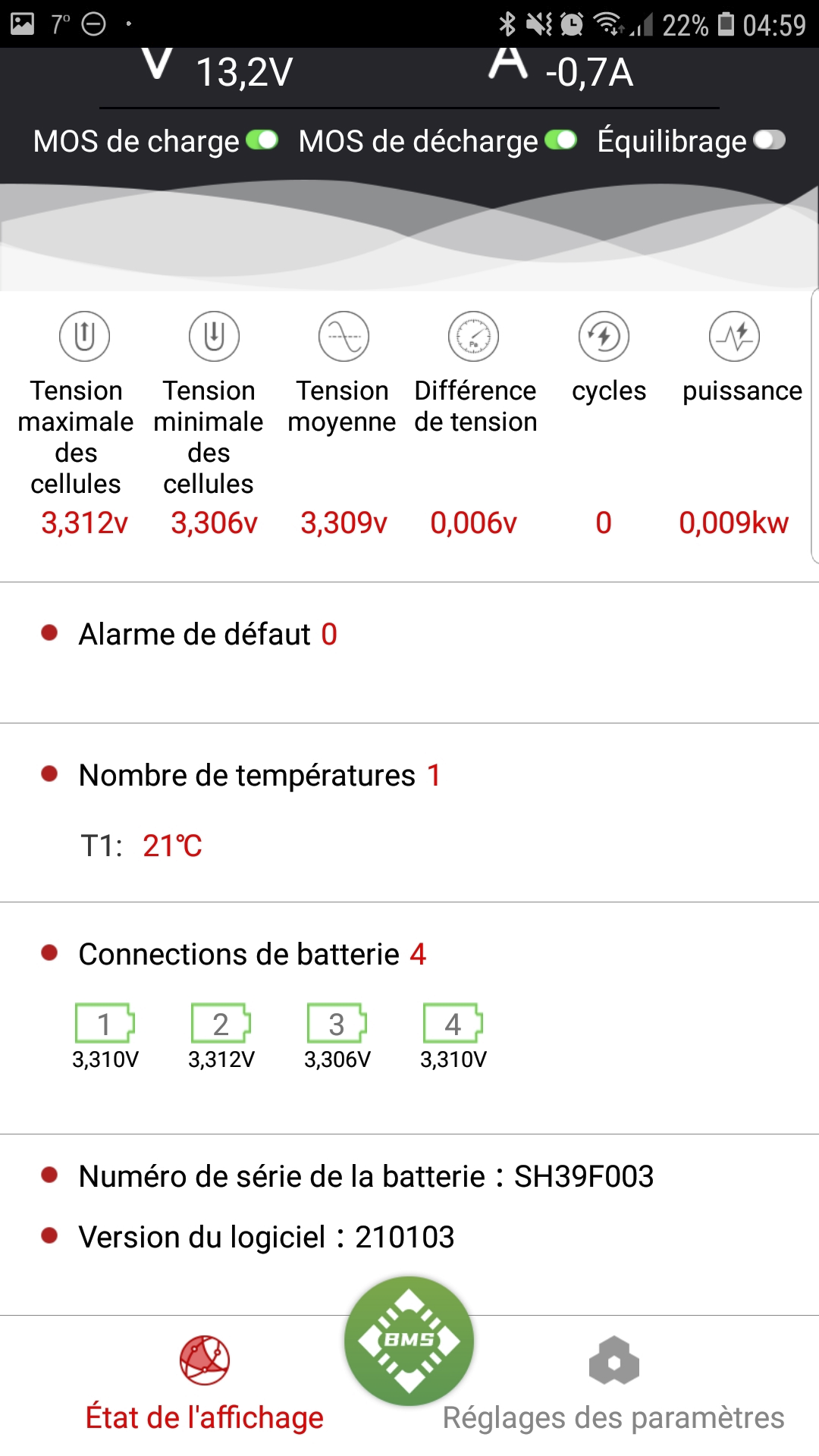Disable the MOS de charge switch
The height and width of the screenshot is (1456, 819).
(x=262, y=140)
